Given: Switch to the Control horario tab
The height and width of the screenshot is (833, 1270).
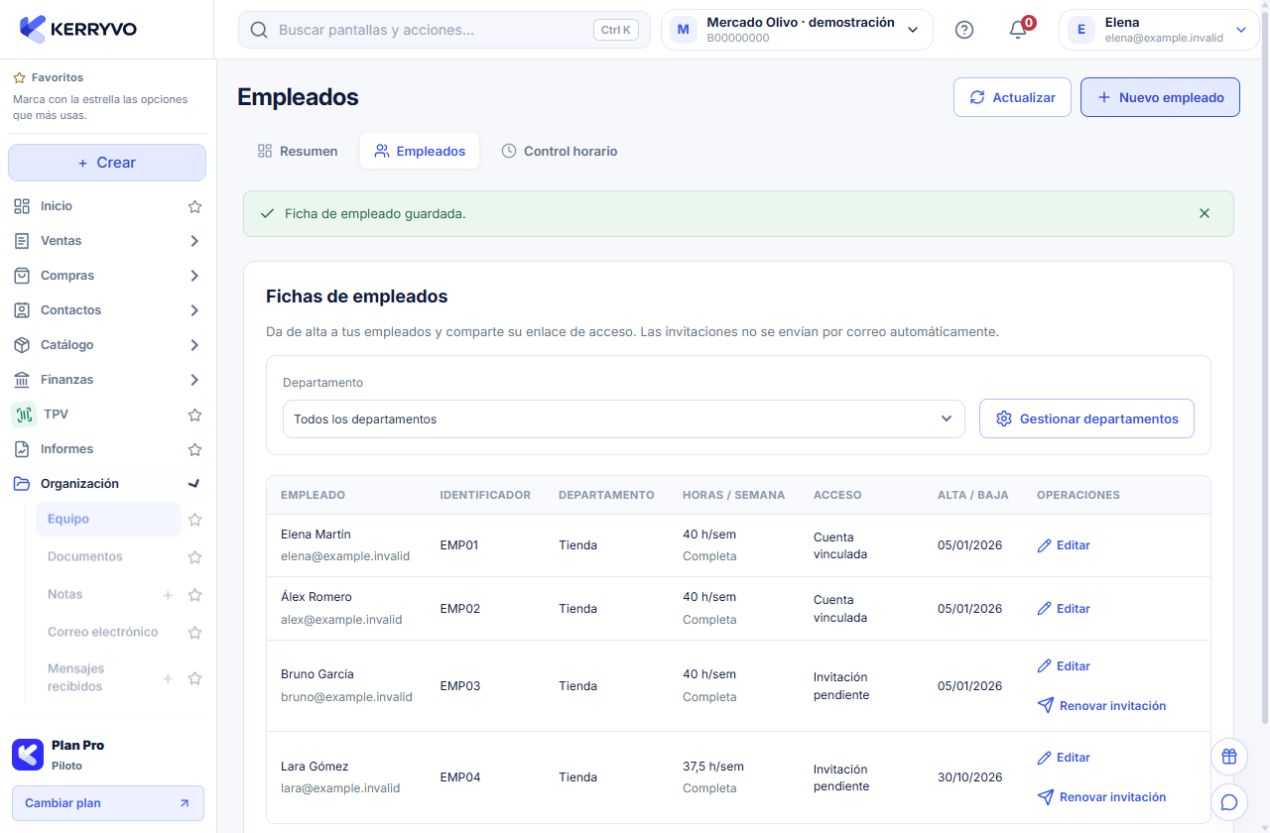Looking at the screenshot, I should coord(559,151).
